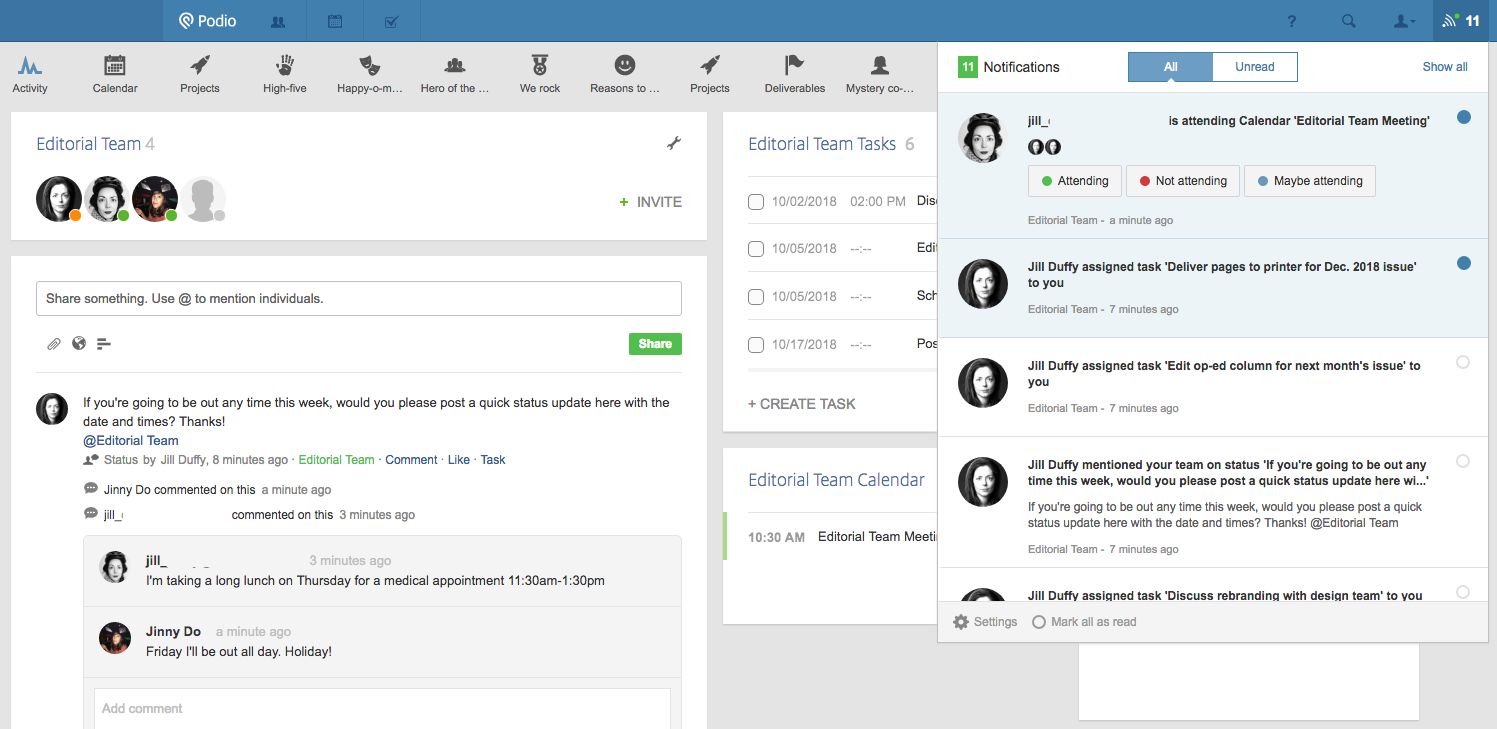Select the Mark all as read radio
1497x729 pixels.
point(1039,622)
